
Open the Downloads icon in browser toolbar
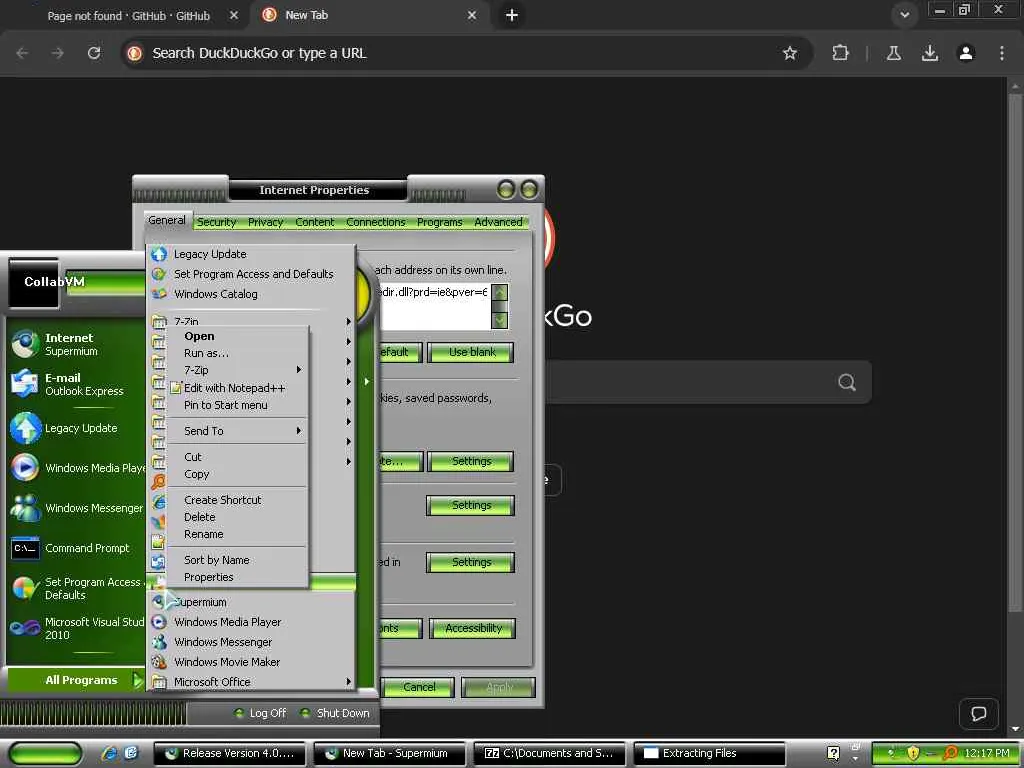930,53
